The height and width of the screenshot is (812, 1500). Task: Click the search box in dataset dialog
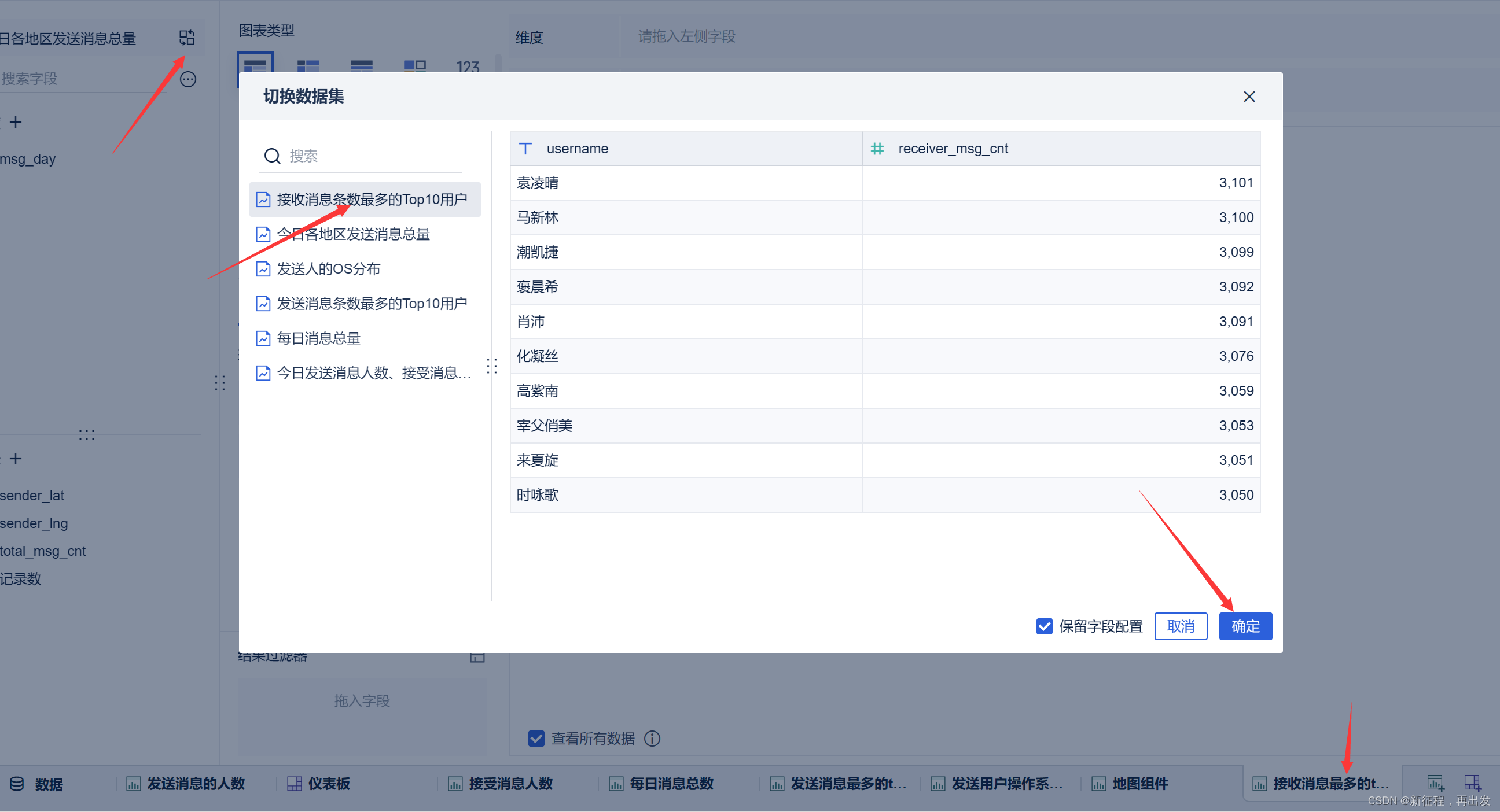tap(361, 156)
